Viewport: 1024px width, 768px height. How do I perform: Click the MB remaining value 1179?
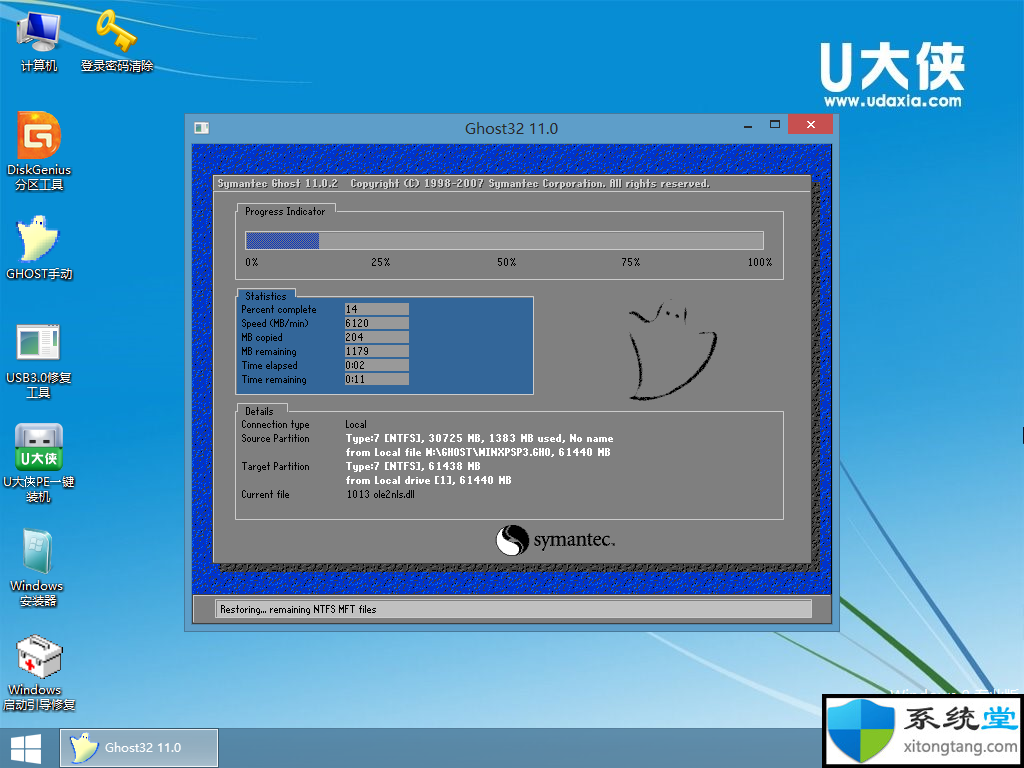[x=377, y=351]
